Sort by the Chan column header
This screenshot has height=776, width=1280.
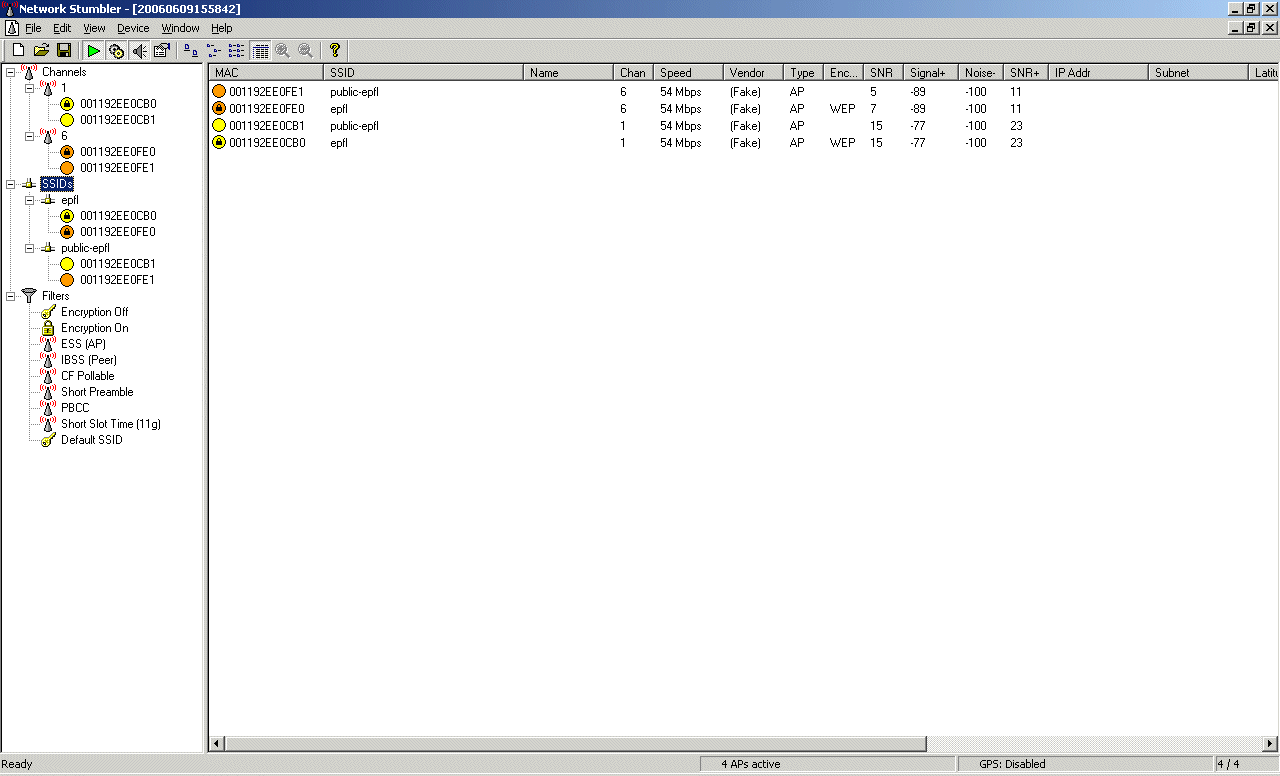click(633, 73)
